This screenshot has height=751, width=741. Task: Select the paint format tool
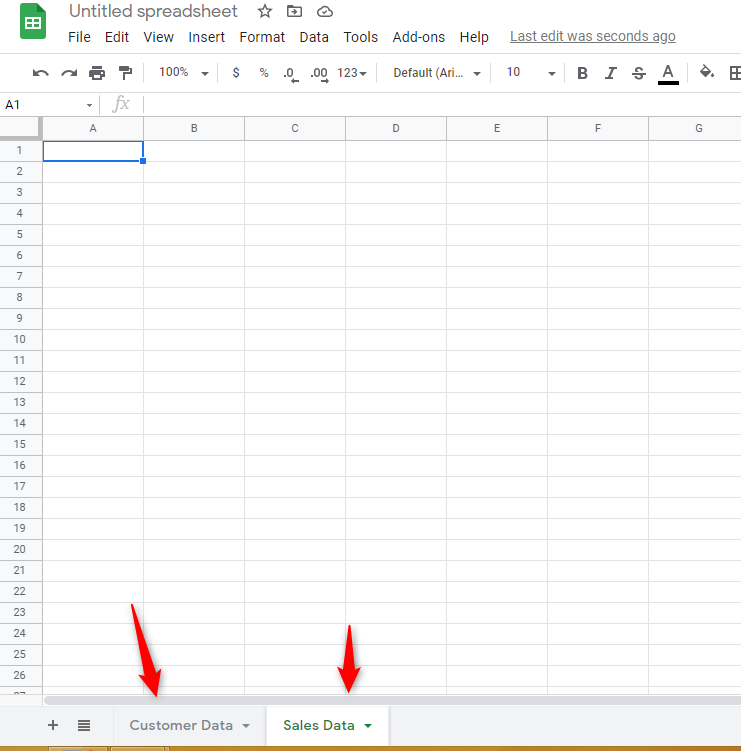pyautogui.click(x=125, y=73)
